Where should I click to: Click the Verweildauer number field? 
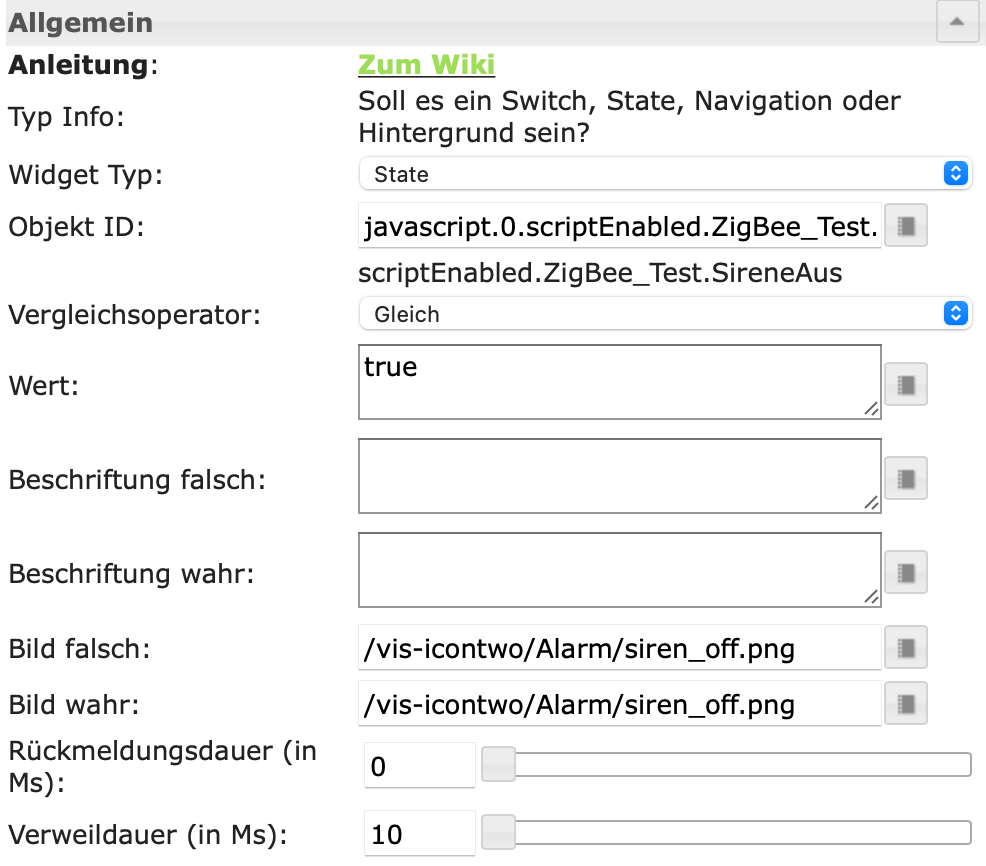click(x=419, y=833)
